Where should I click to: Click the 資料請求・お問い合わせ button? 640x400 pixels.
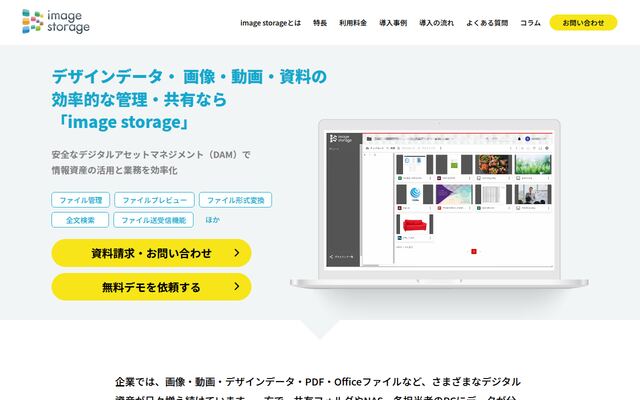pyautogui.click(x=151, y=253)
